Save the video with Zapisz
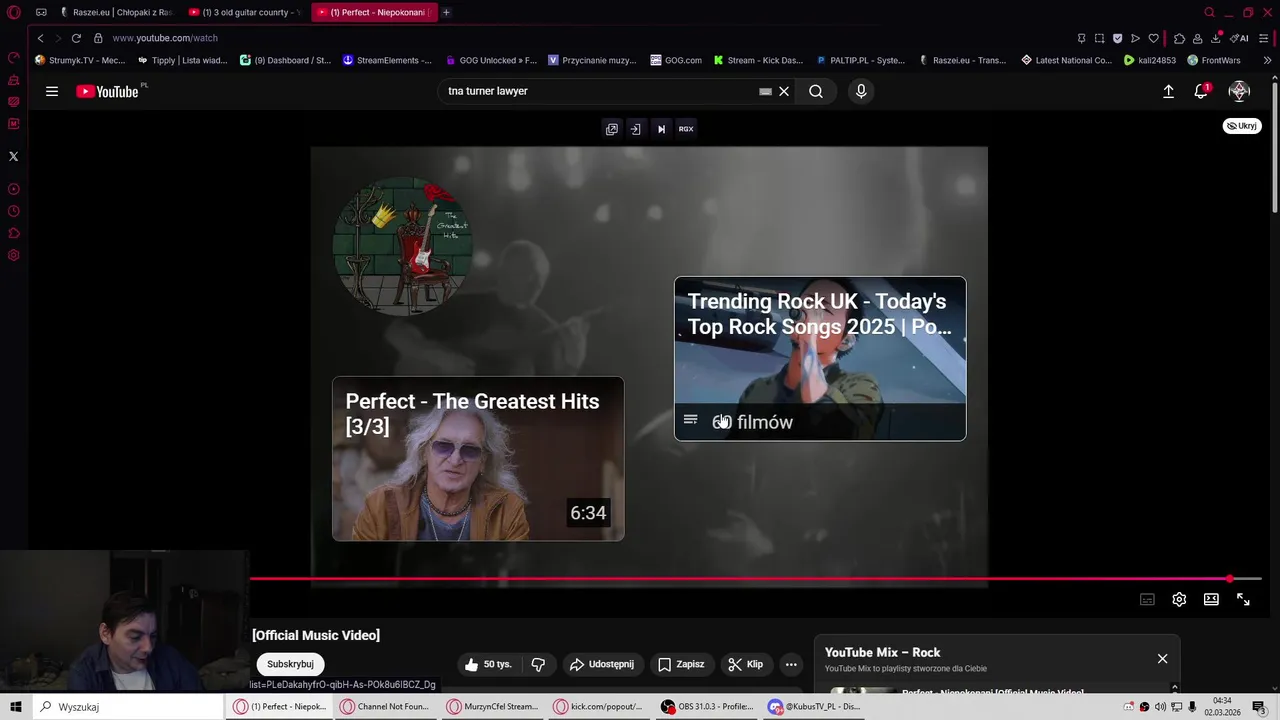 (x=680, y=664)
